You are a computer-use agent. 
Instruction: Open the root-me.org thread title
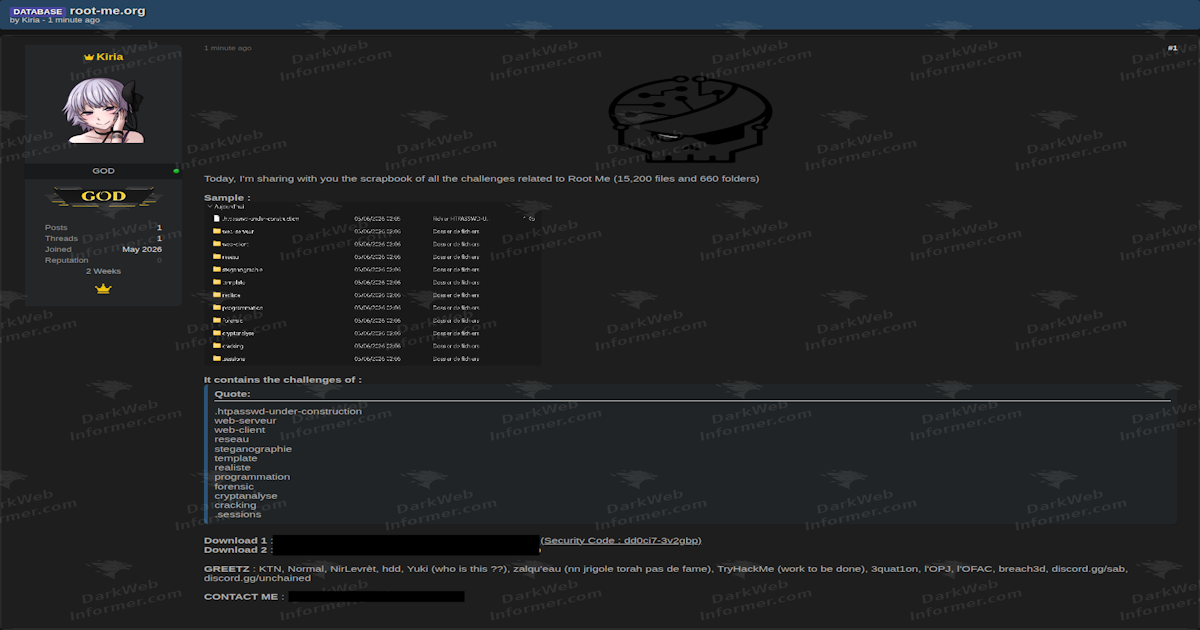pyautogui.click(x=107, y=10)
